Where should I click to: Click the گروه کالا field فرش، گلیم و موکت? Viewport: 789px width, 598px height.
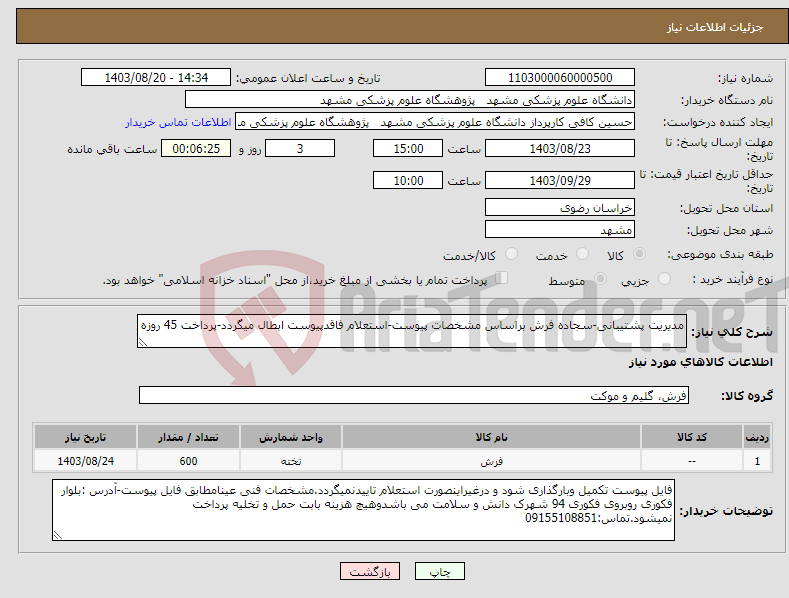pos(414,395)
